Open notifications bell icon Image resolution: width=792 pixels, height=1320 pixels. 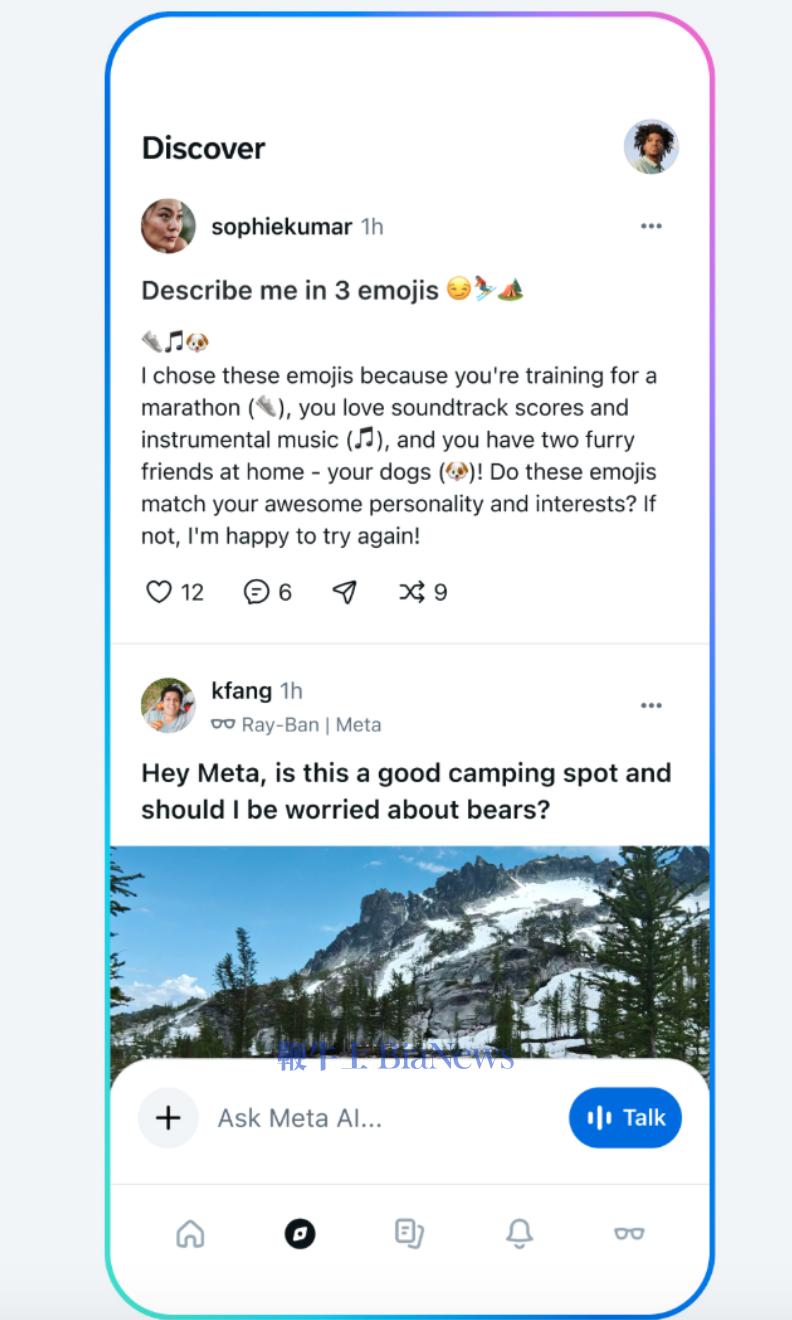point(519,1234)
